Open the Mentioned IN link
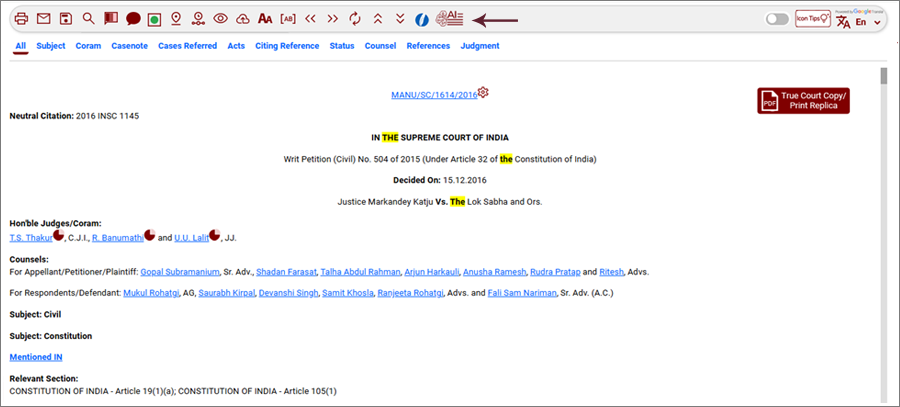 click(36, 357)
